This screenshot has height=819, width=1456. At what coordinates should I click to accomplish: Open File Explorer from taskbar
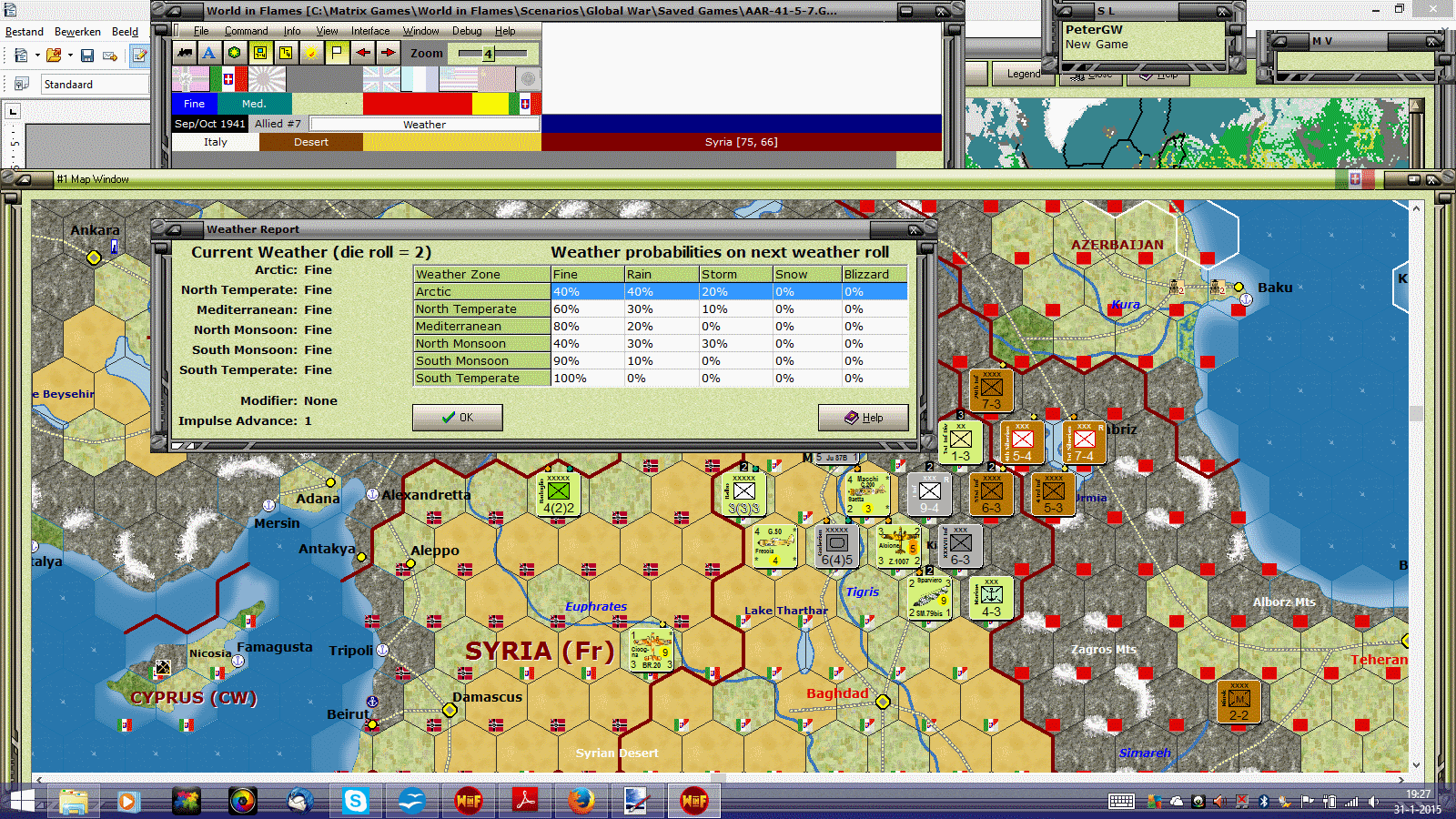pyautogui.click(x=74, y=801)
